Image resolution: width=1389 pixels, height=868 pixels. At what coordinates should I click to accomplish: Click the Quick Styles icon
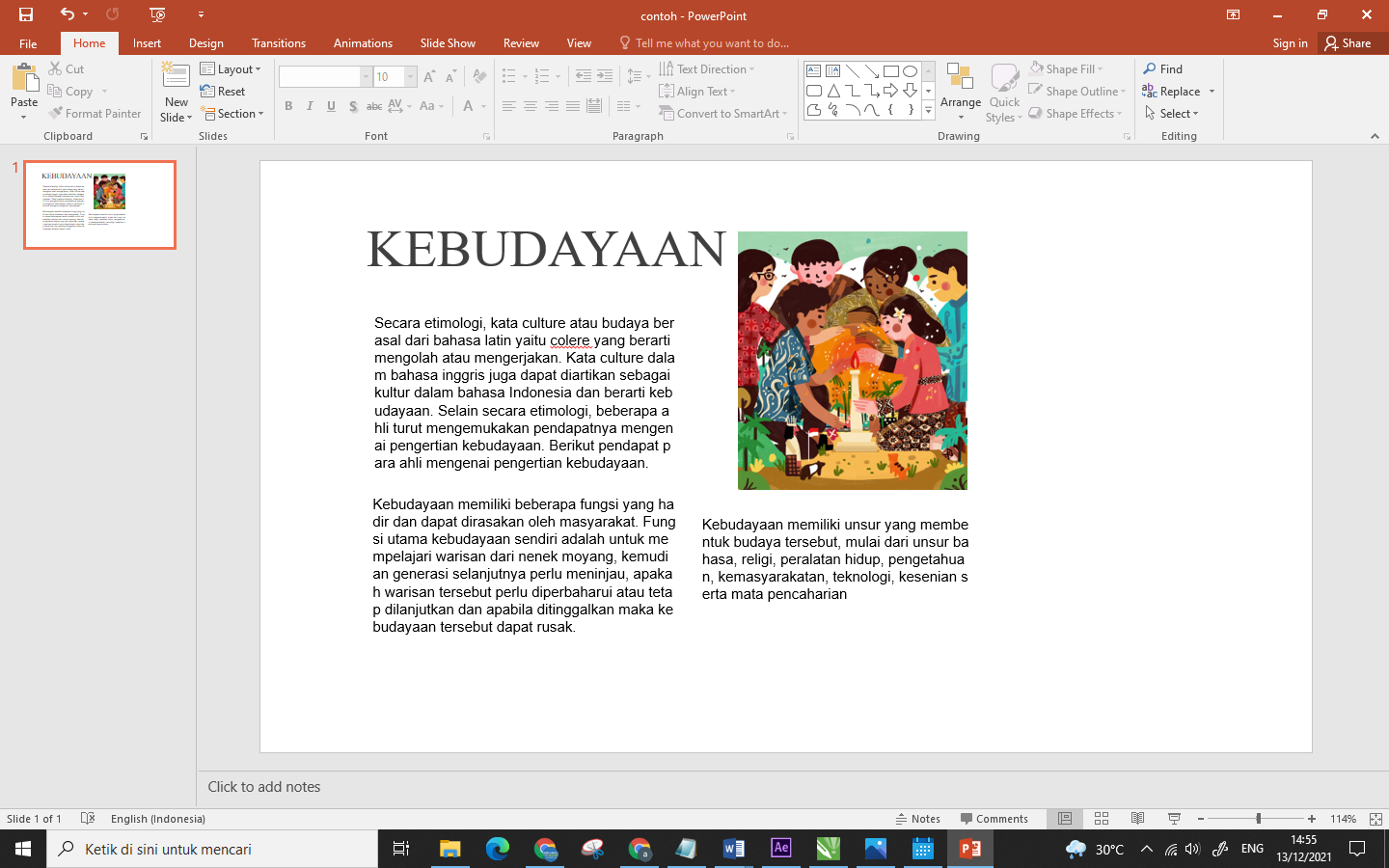tap(1004, 79)
